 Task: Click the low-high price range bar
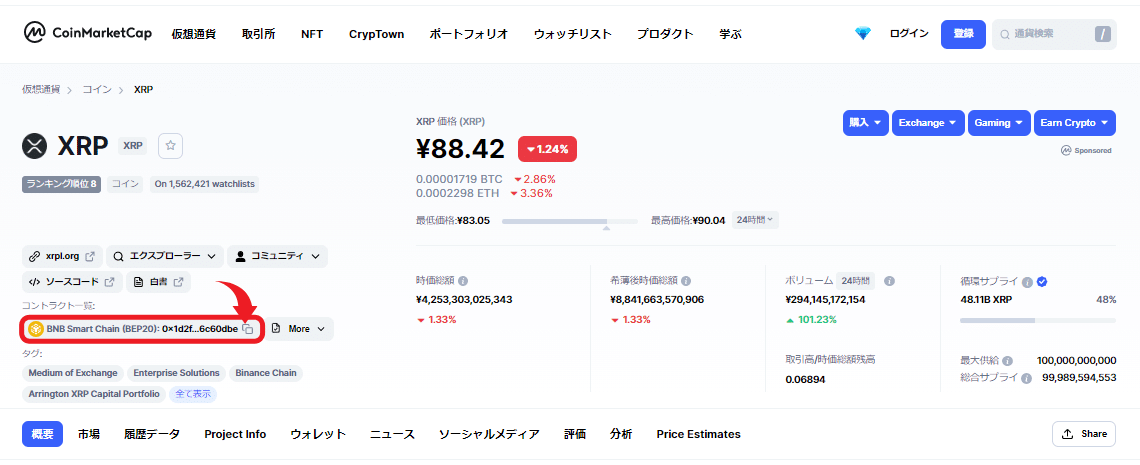point(569,220)
